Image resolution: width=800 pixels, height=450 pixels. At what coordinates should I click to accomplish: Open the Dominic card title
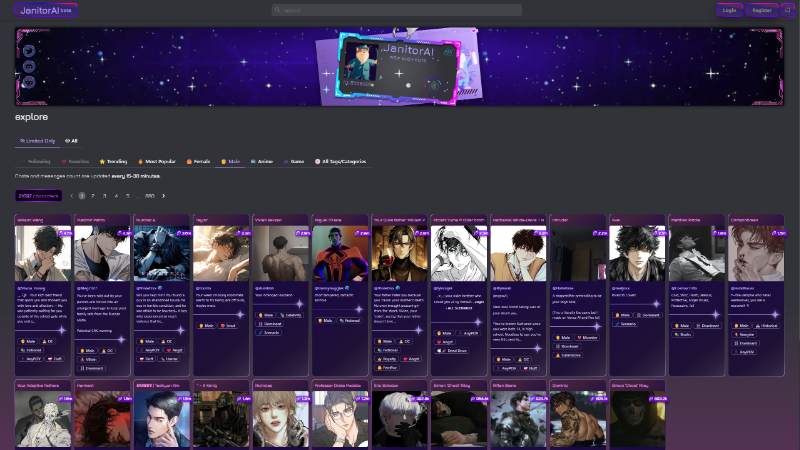pyautogui.click(x=560, y=386)
